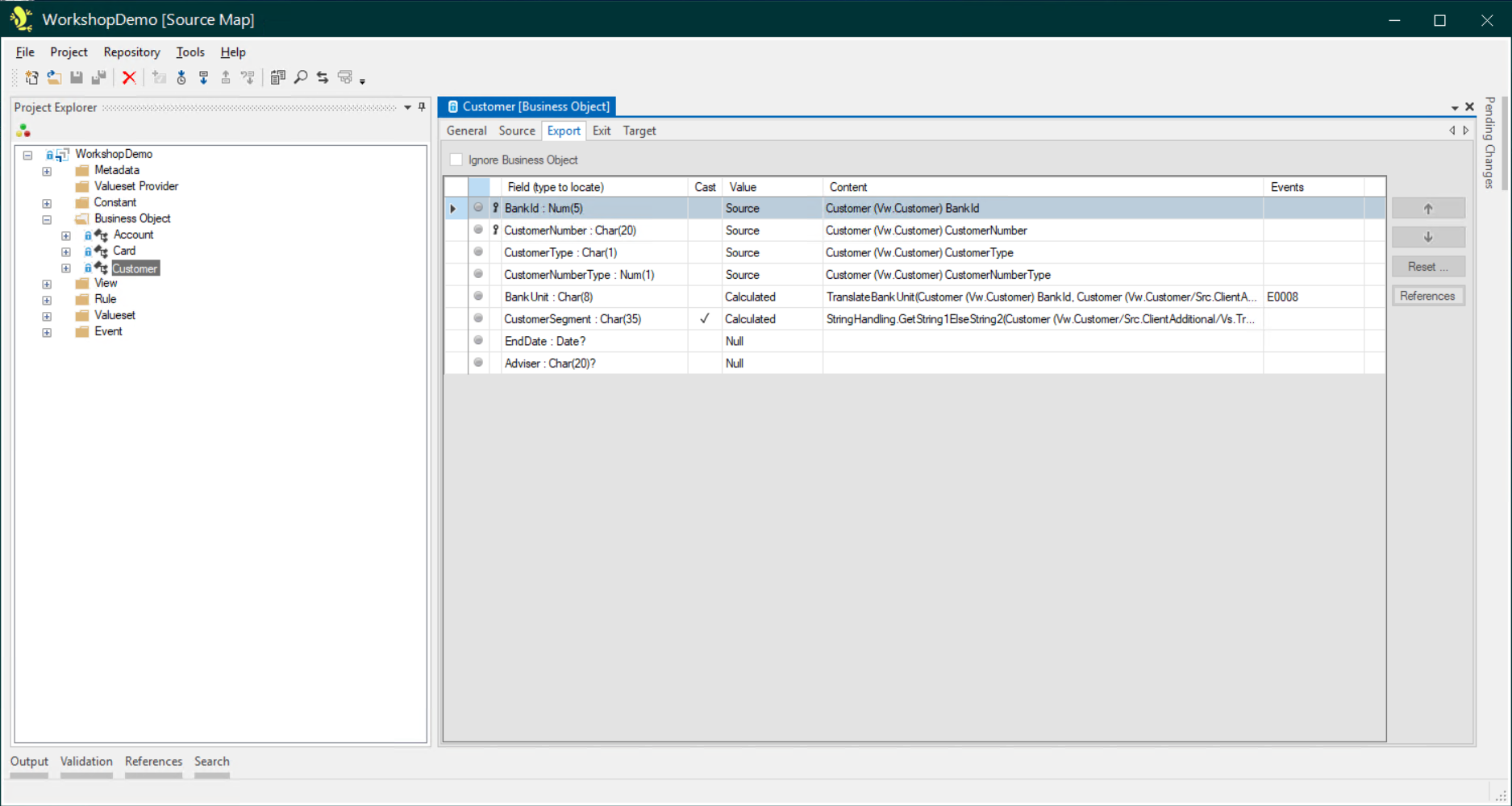The image size is (1512, 806).
Task: Click the Reset button
Action: [x=1427, y=266]
